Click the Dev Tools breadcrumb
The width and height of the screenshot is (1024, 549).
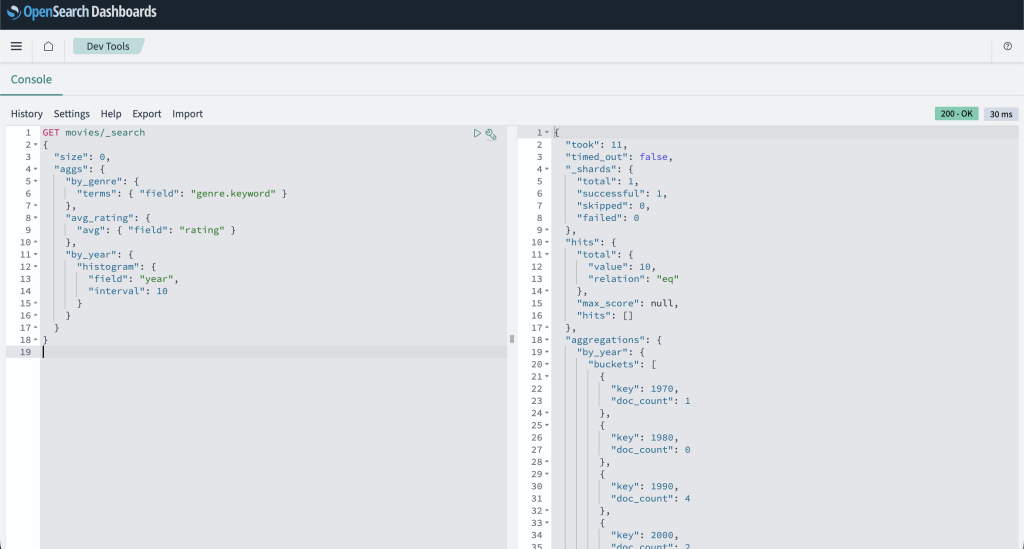[108, 46]
